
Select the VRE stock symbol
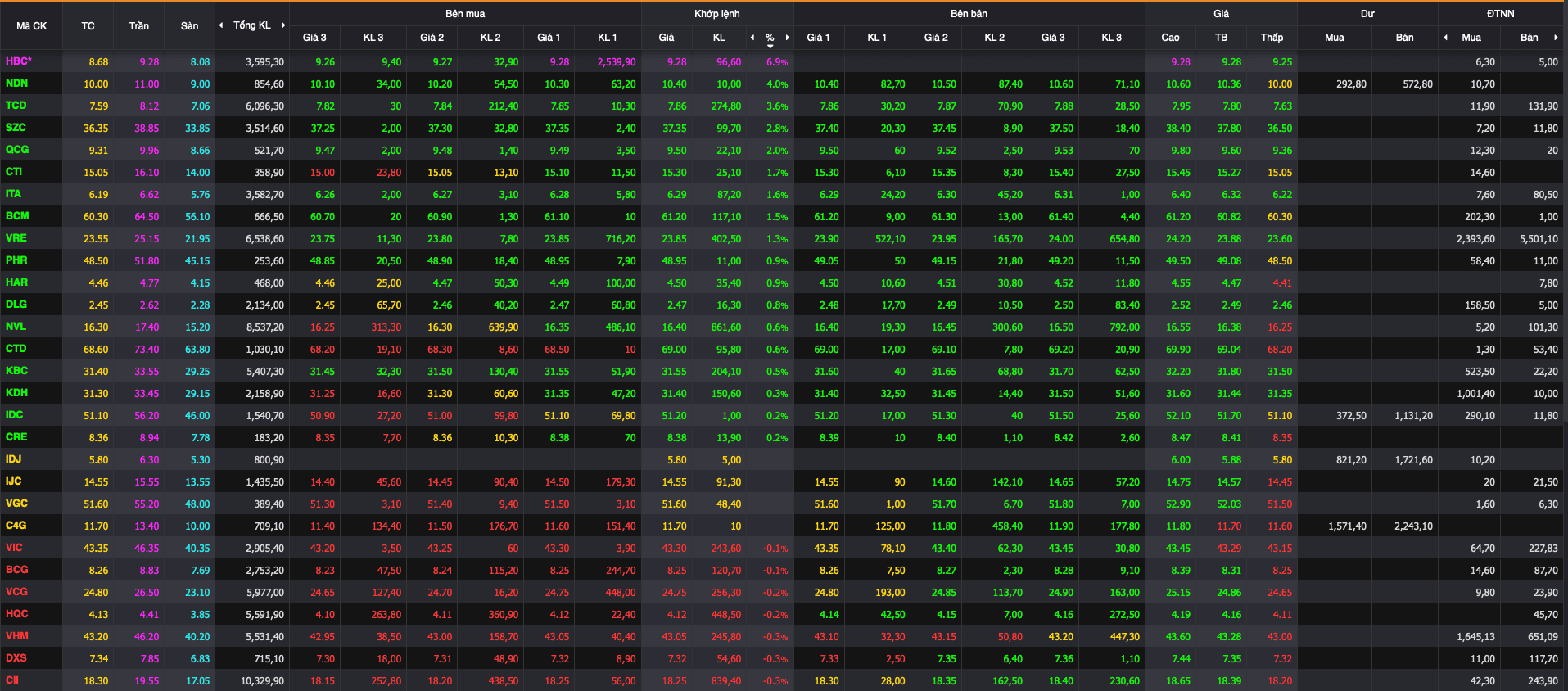(x=16, y=238)
